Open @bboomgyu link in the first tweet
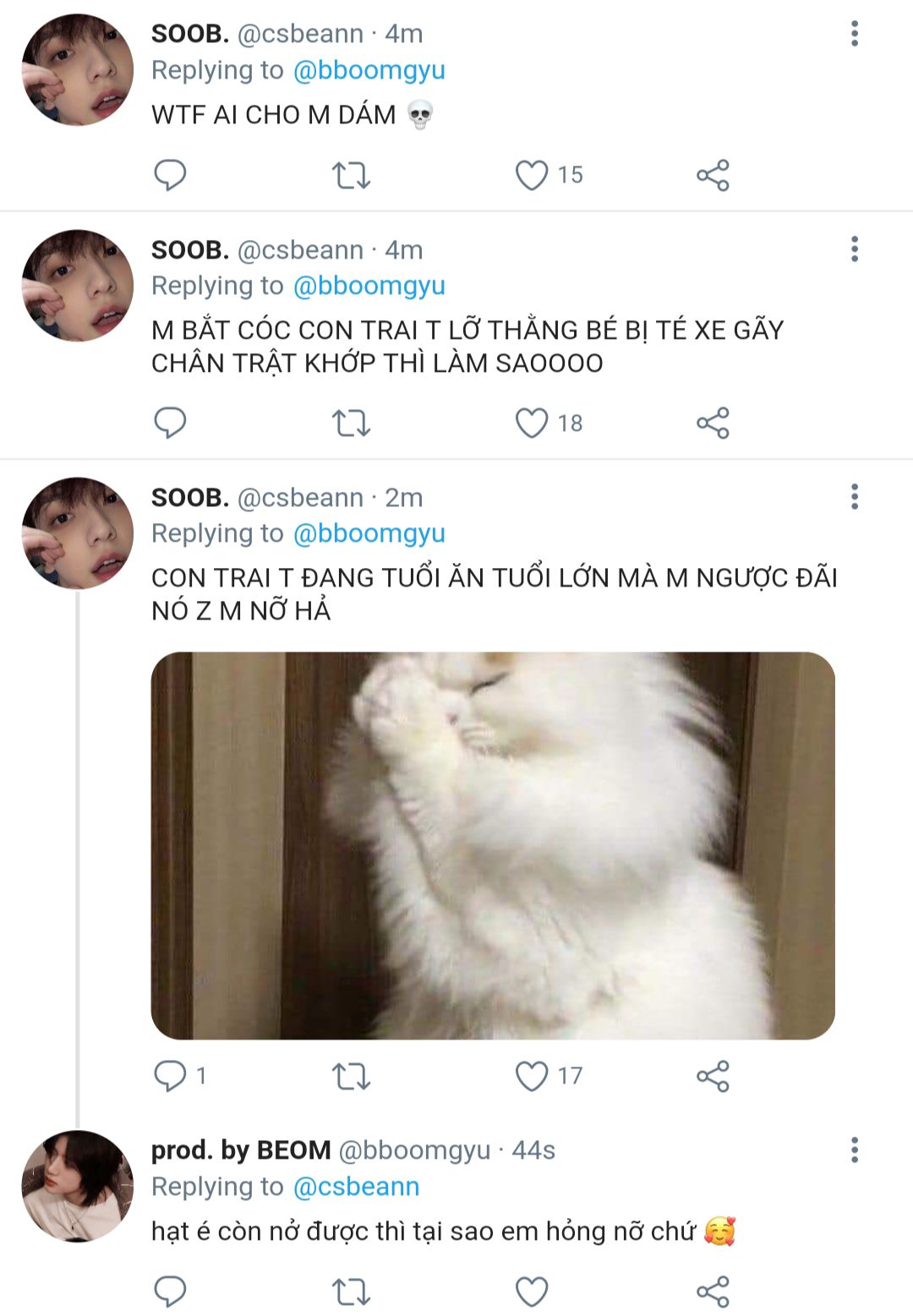This screenshot has height=1316, width=913. 369,70
